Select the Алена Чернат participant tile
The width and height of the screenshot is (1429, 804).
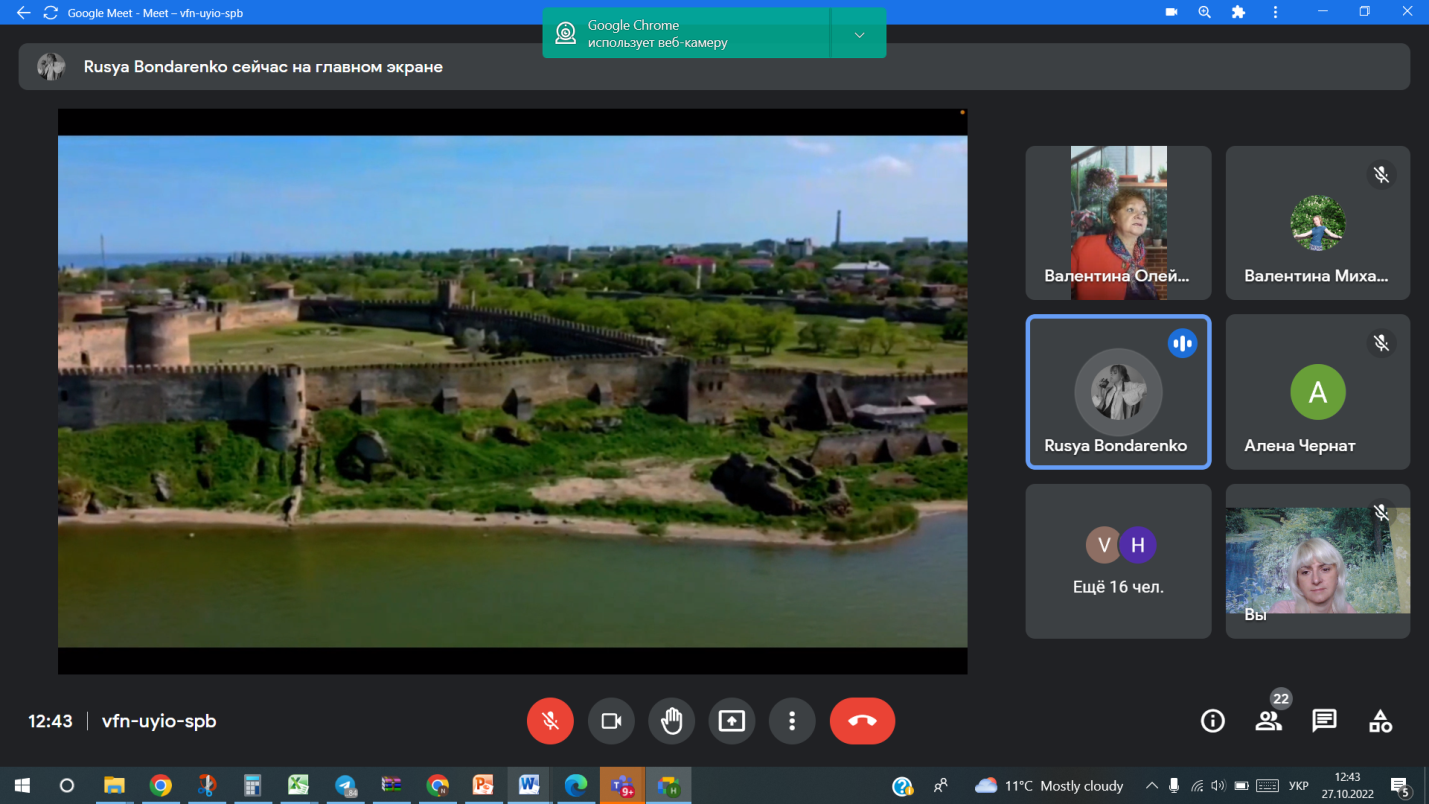pyautogui.click(x=1317, y=392)
